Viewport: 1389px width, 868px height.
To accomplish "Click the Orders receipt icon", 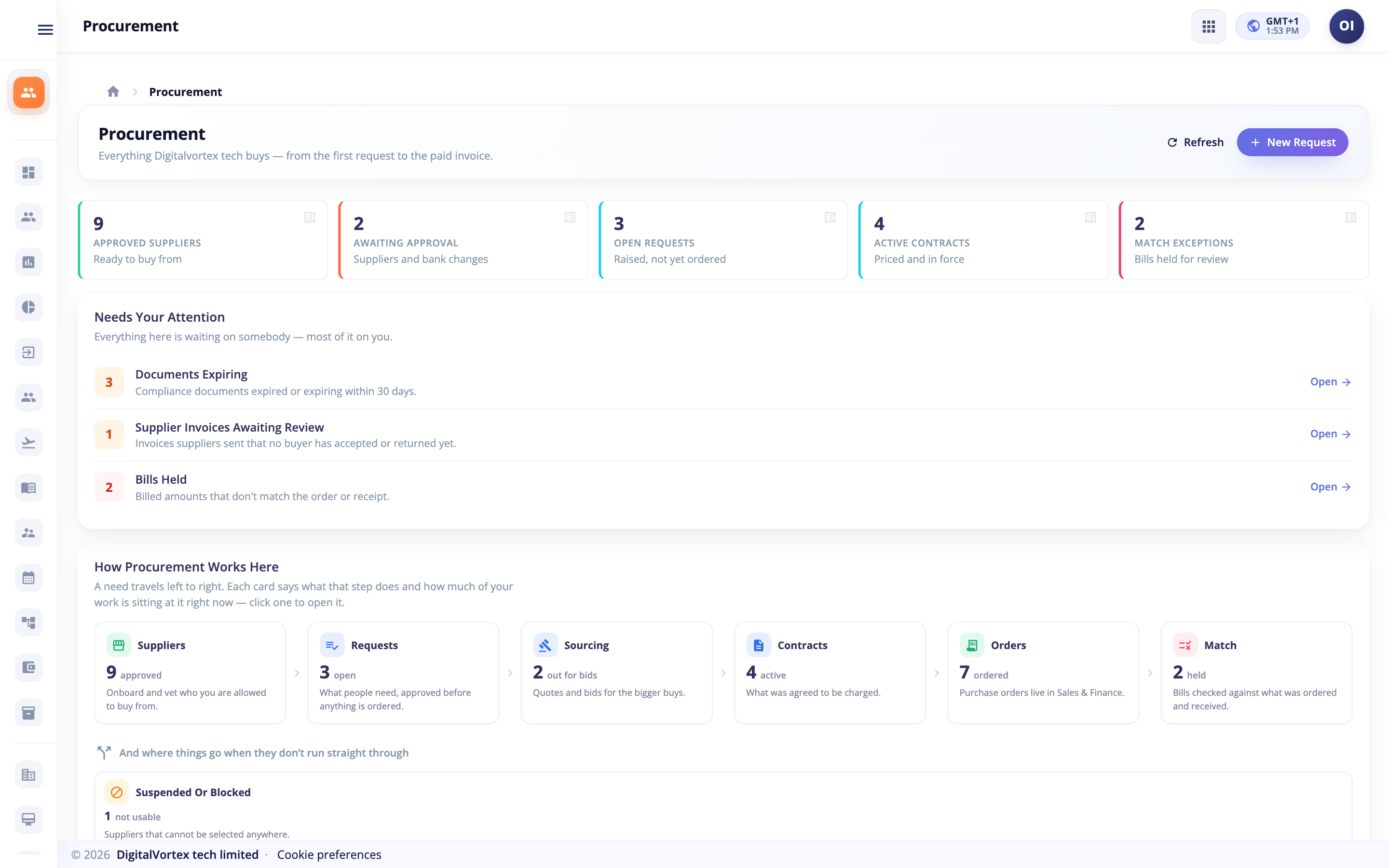I will [x=972, y=645].
